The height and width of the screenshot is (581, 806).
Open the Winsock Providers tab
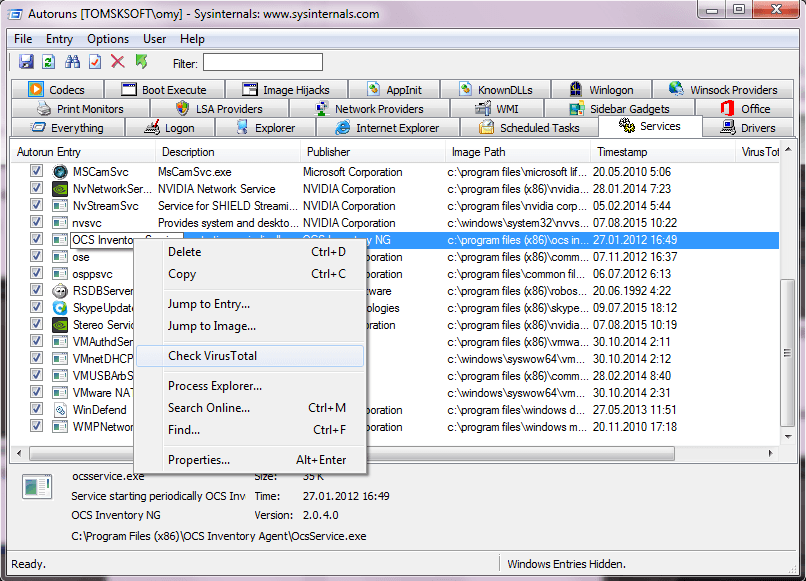(723, 89)
